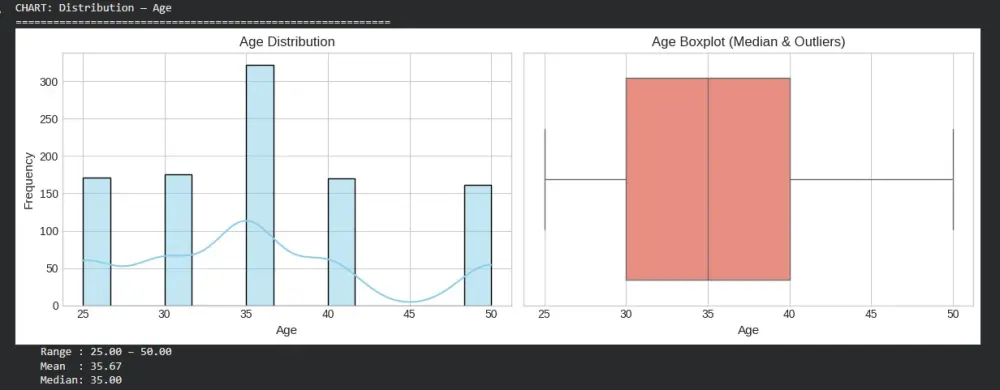
Task: Select the 'Median: 35.00' output line
Action: click(x=81, y=380)
